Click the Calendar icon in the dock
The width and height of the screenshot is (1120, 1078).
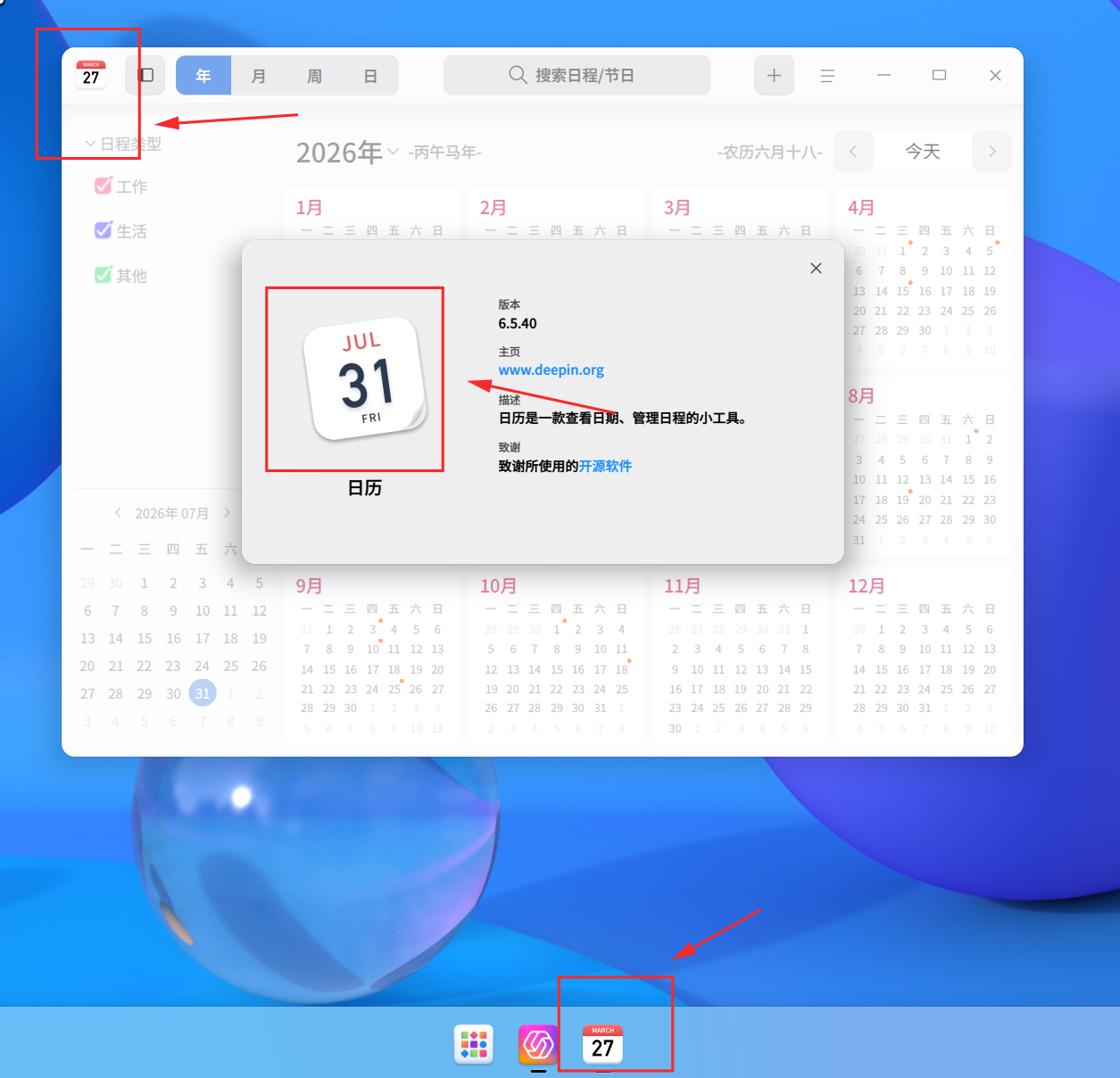602,1044
